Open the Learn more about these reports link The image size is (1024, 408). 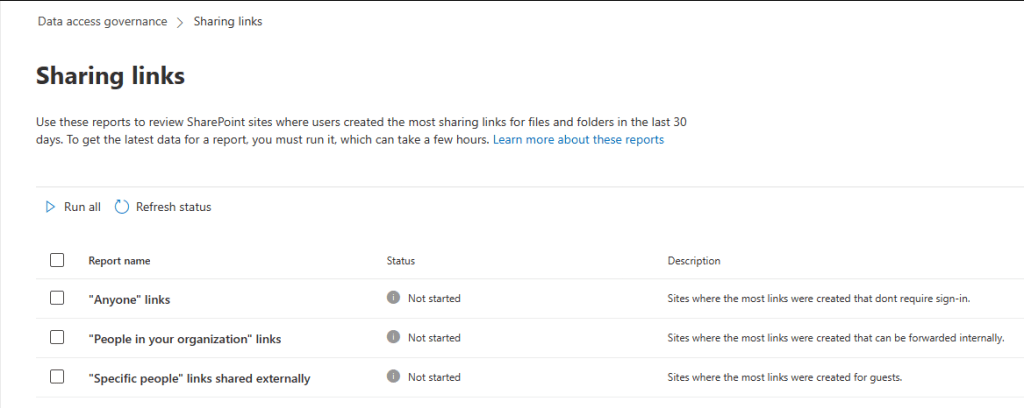(x=578, y=140)
